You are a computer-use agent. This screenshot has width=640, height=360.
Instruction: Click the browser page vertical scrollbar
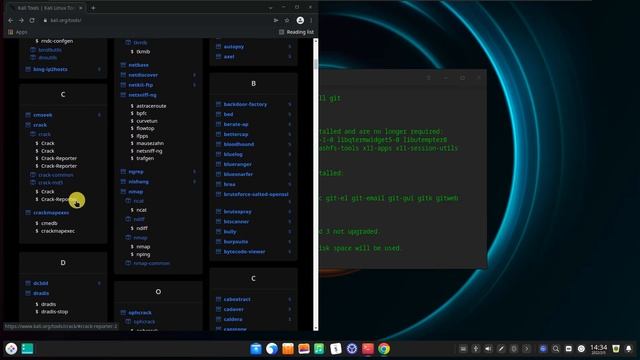[x=316, y=184]
